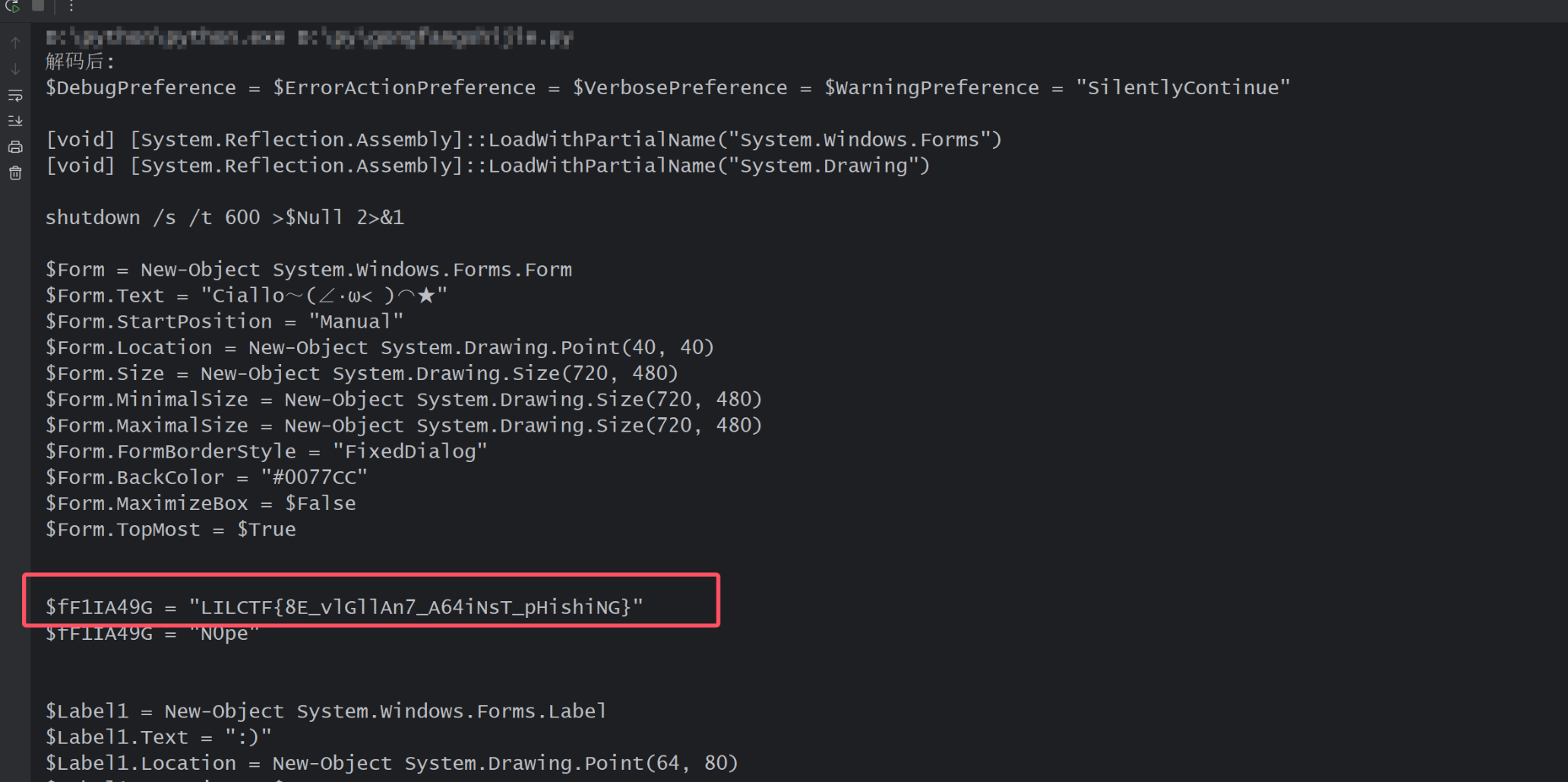Click the "N0pe" variable assignment line
Screen dimensions: 1568x782
click(x=152, y=632)
